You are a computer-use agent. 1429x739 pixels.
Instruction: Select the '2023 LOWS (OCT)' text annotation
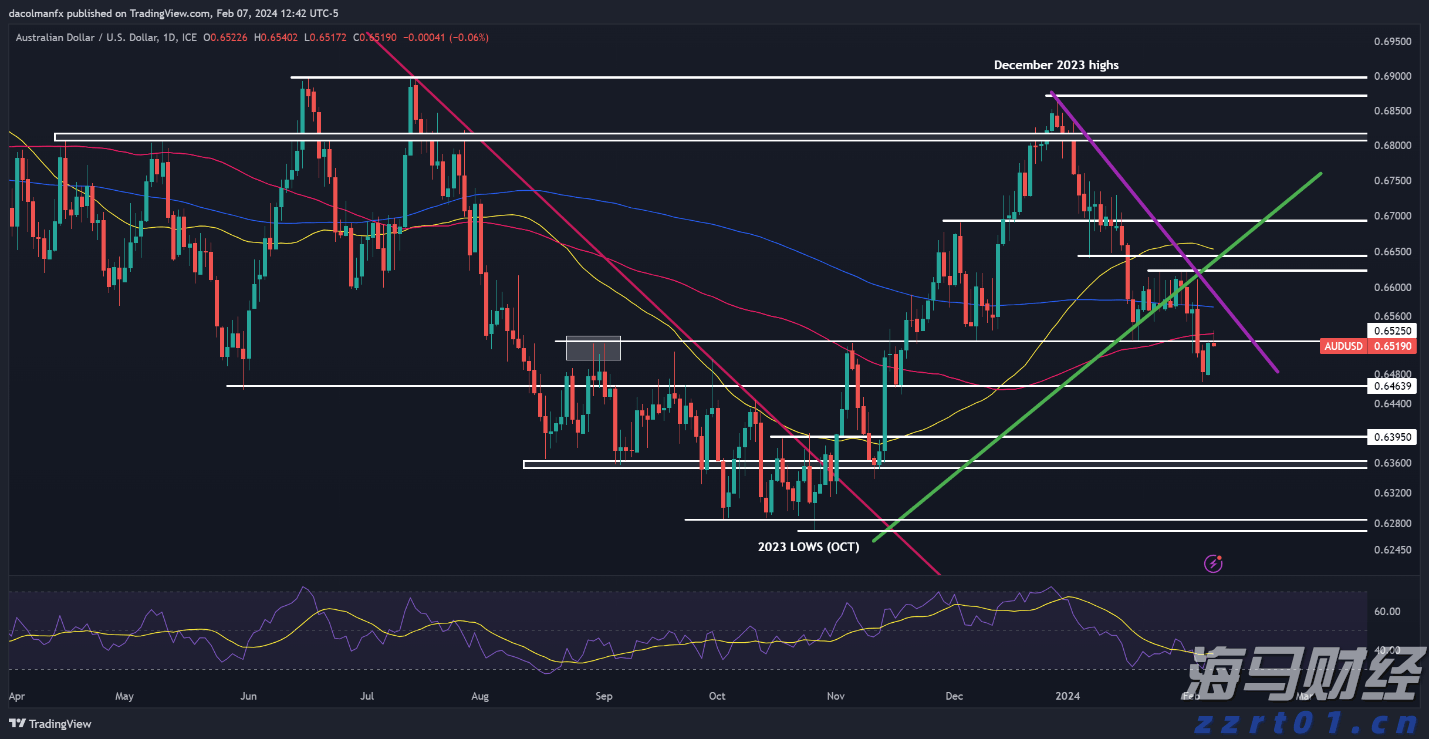[x=807, y=547]
